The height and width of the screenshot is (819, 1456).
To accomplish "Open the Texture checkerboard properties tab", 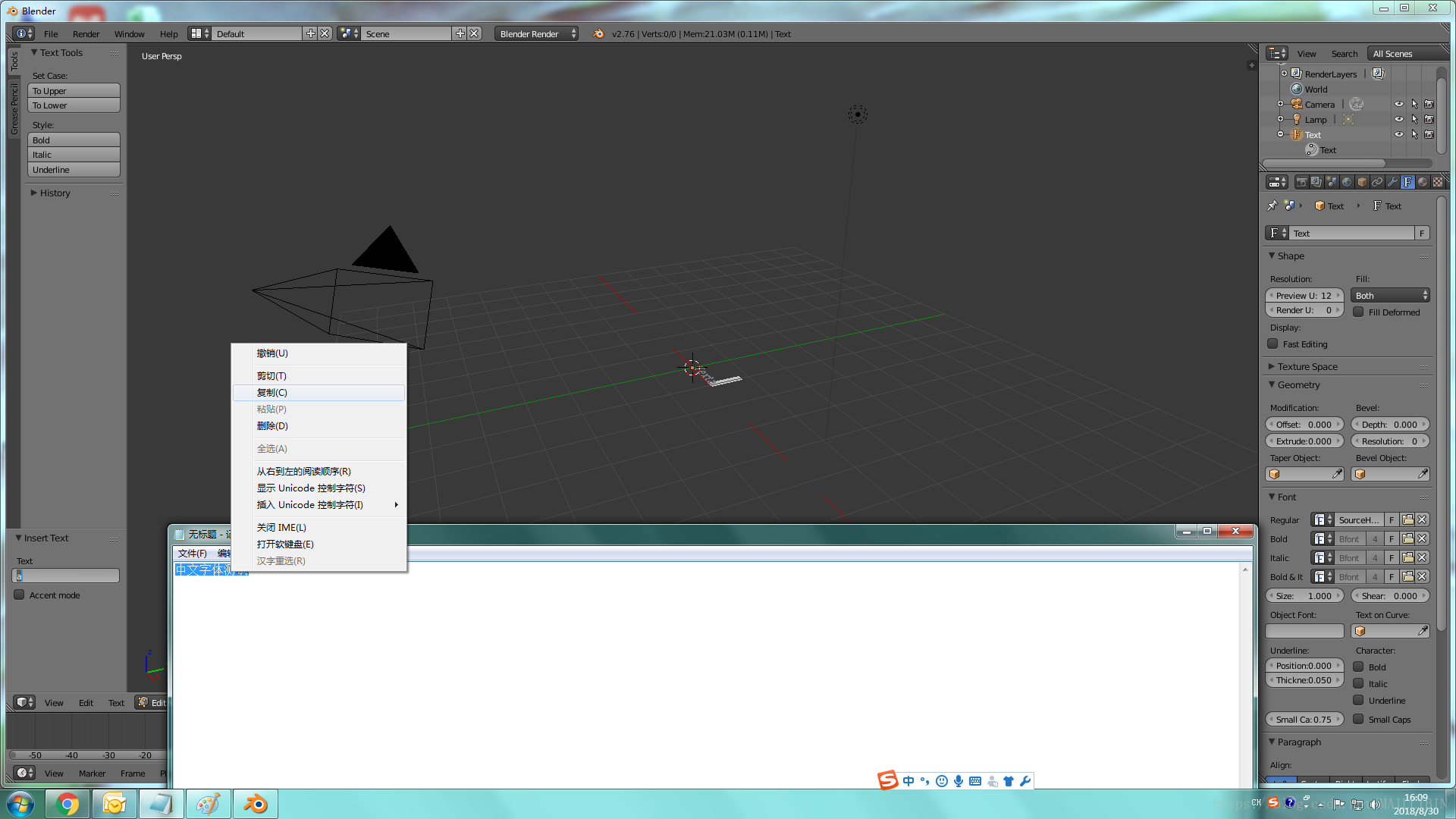I will point(1438,182).
